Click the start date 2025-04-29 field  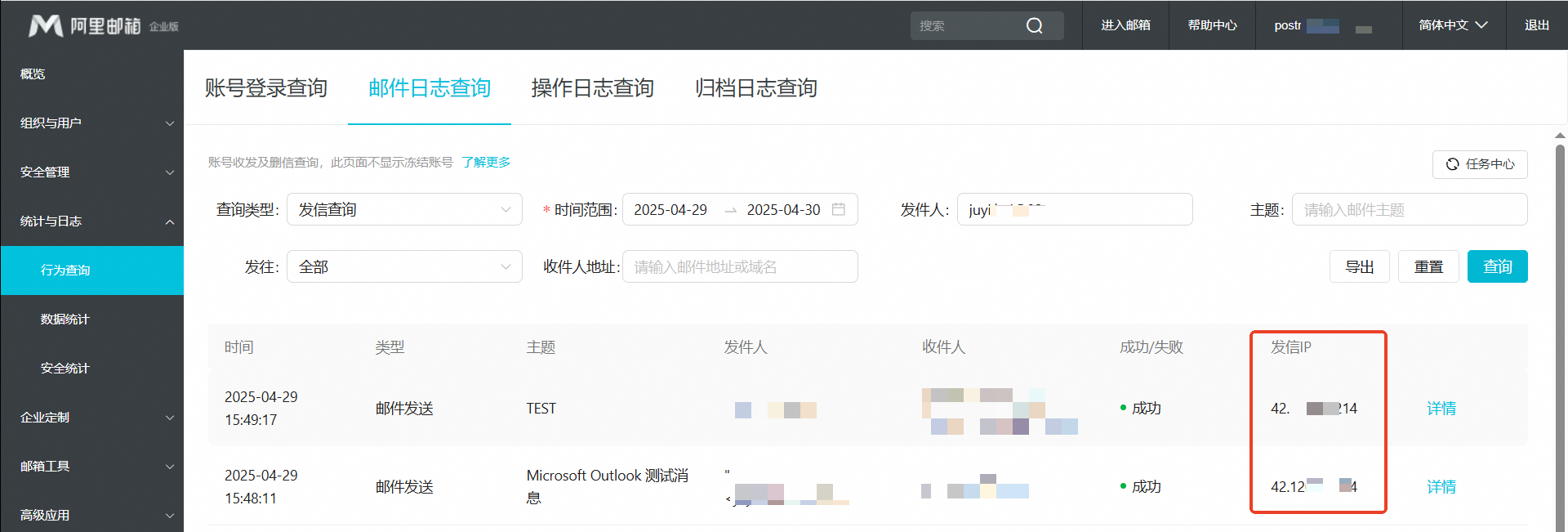point(670,210)
